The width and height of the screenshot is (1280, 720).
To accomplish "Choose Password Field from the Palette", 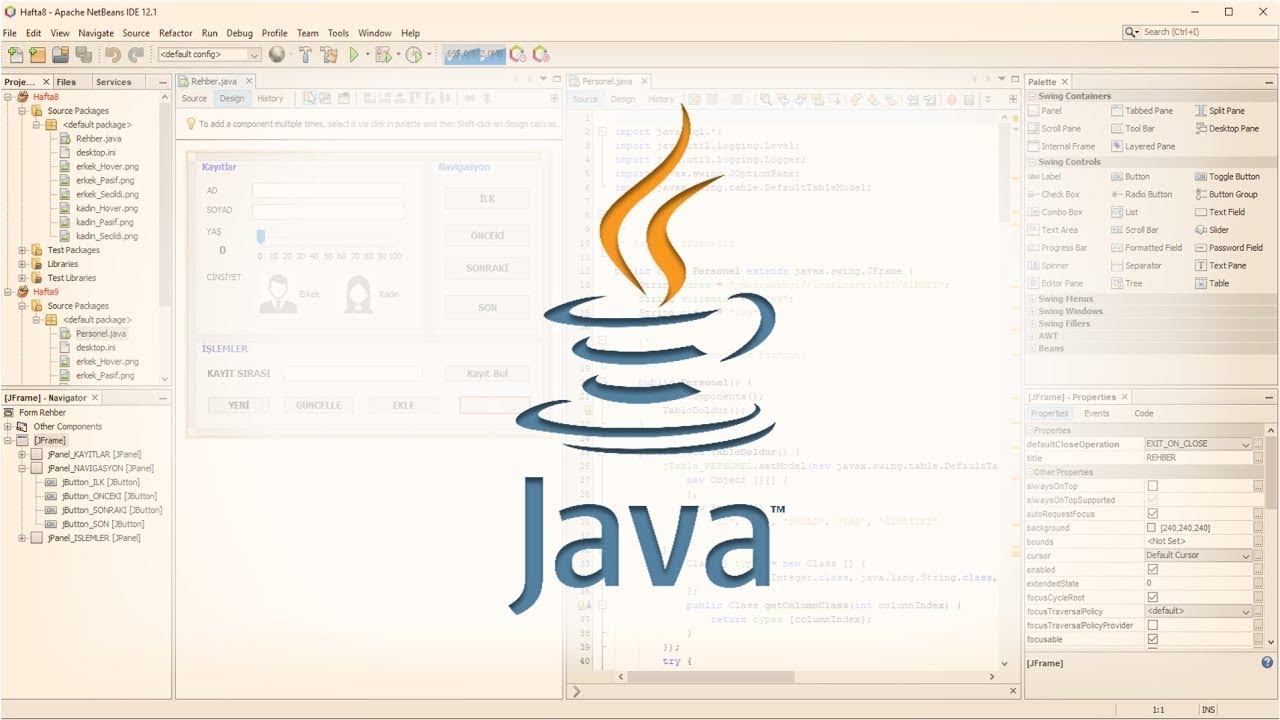I will pos(1229,248).
